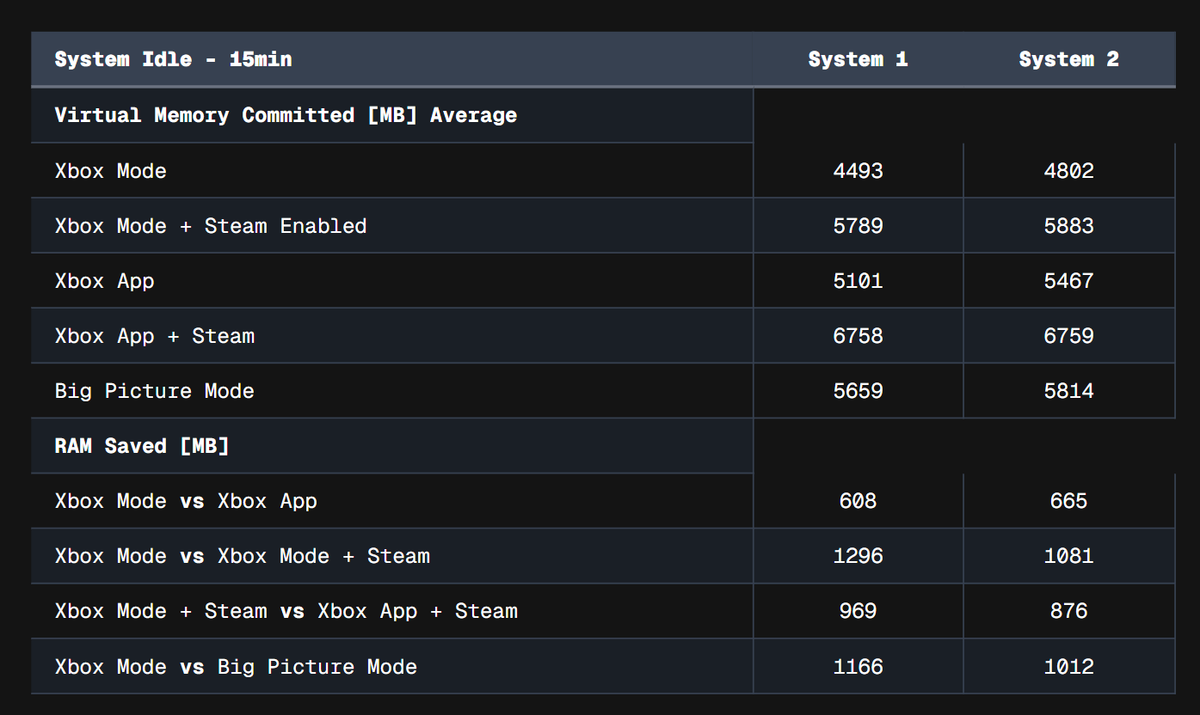The image size is (1200, 715).
Task: Select value 5659 in the table
Action: (x=858, y=391)
